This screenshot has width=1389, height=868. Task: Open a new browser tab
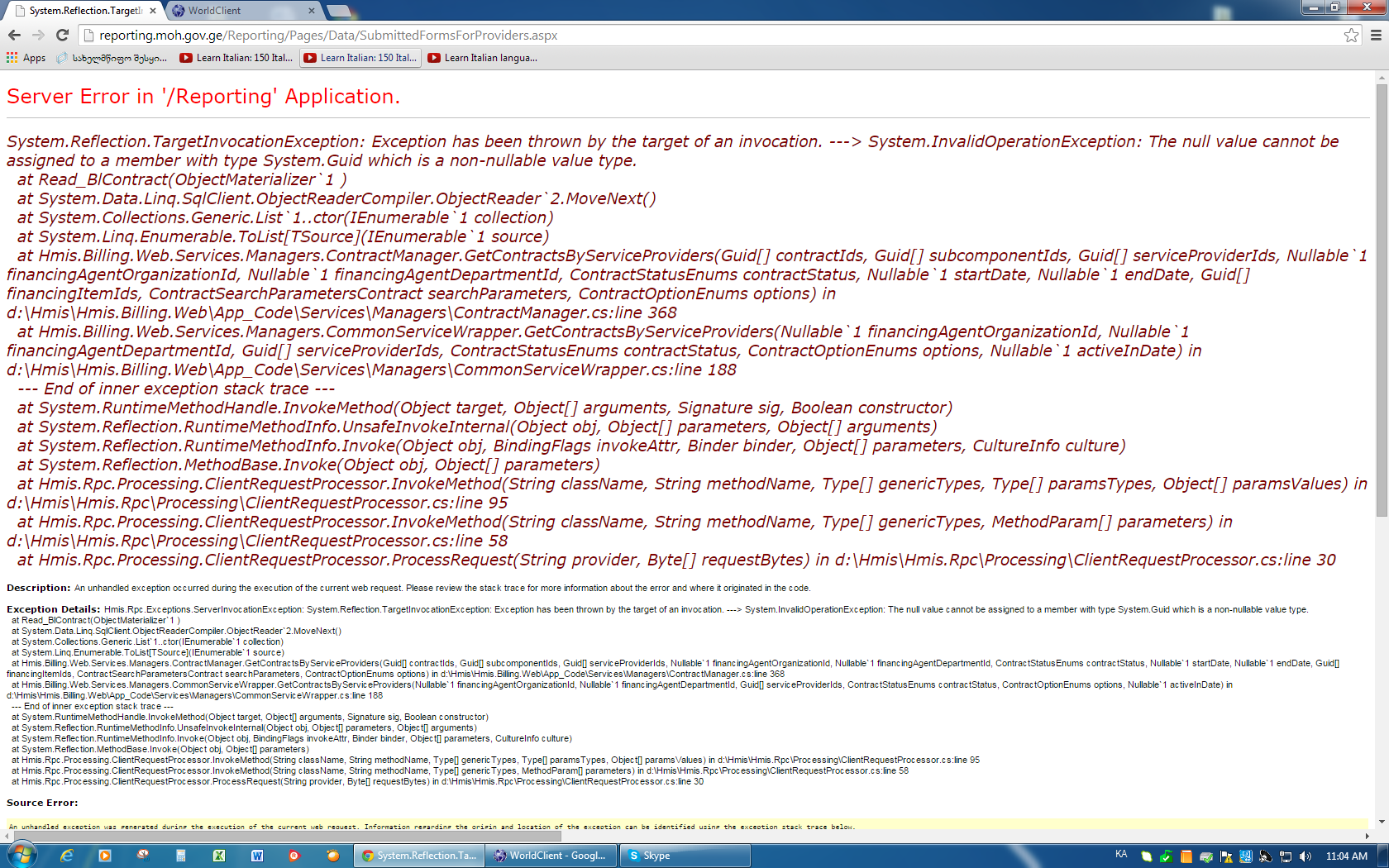339,11
